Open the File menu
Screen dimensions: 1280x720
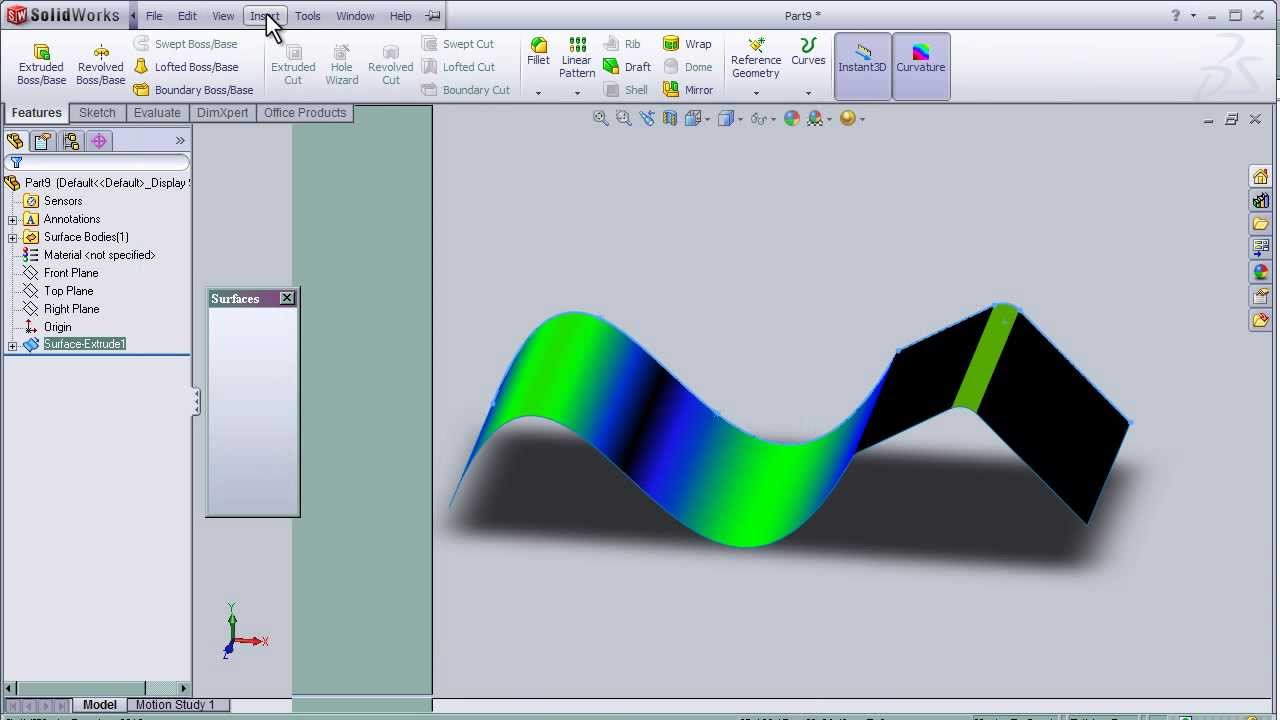tap(154, 16)
